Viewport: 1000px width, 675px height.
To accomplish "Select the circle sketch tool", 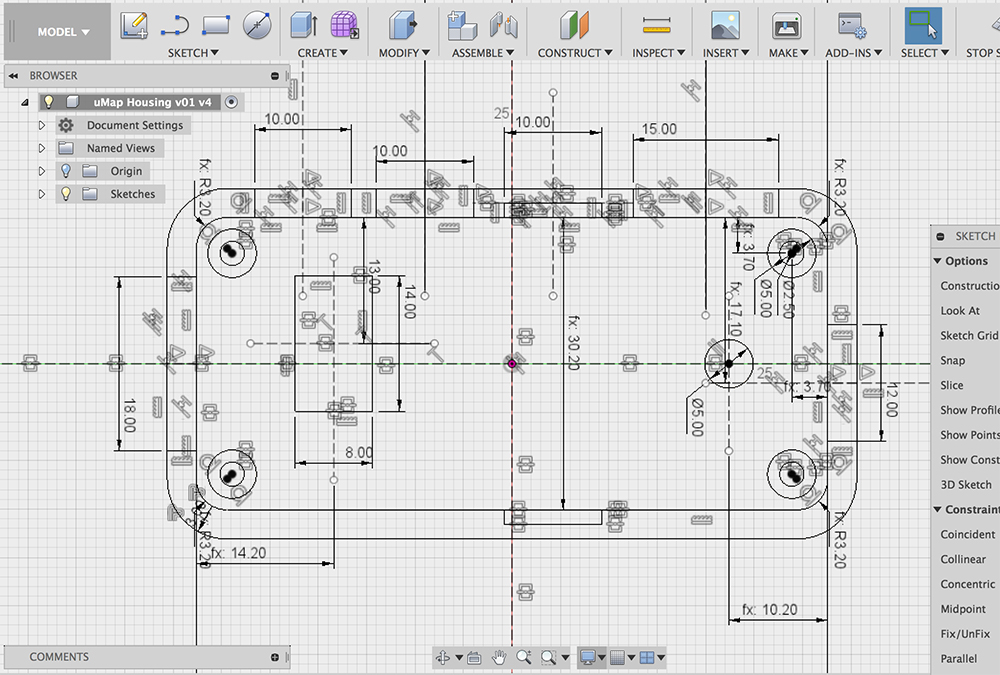I will 255,24.
